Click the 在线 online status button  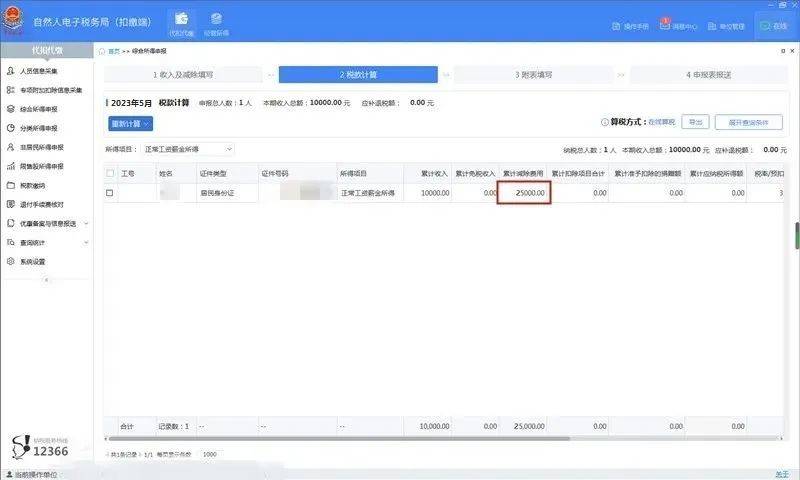click(x=773, y=27)
